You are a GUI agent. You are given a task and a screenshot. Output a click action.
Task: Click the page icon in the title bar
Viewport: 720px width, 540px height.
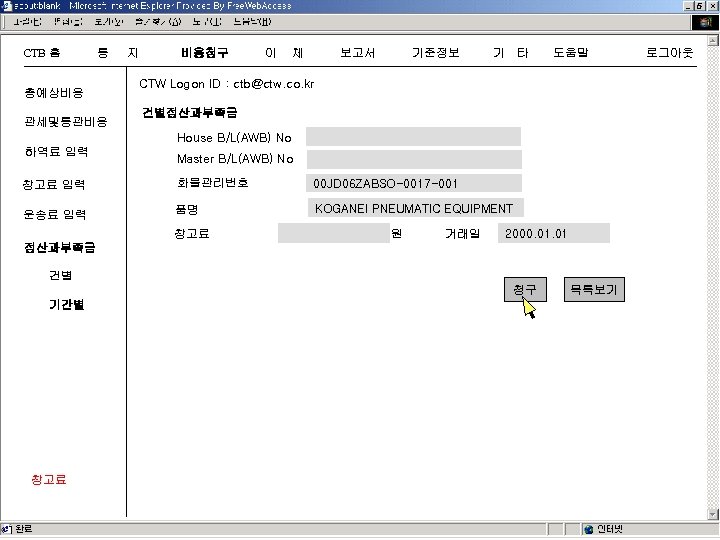point(6,6)
